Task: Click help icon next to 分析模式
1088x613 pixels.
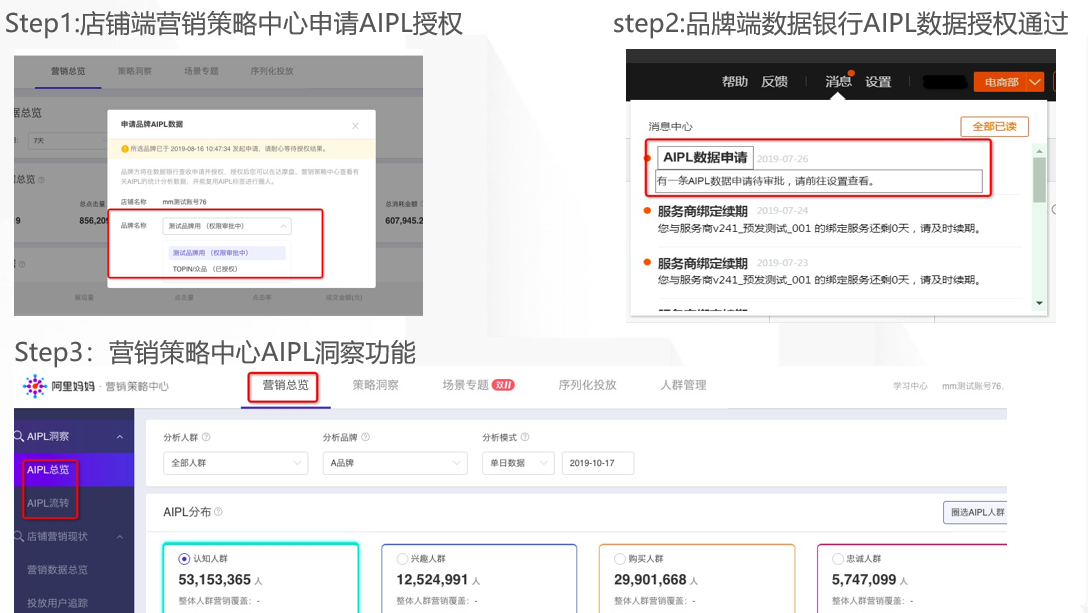Action: click(x=525, y=437)
